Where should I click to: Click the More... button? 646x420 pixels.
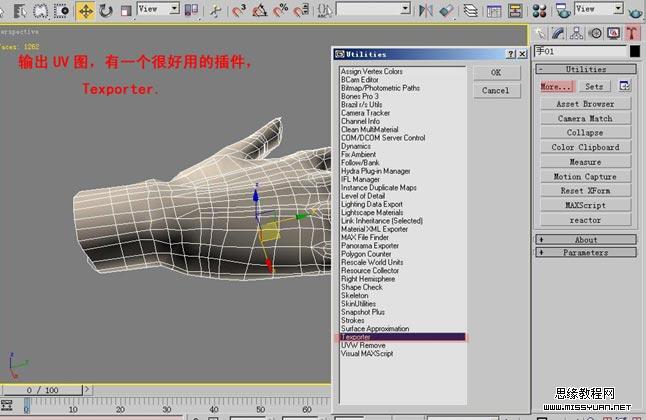(556, 87)
